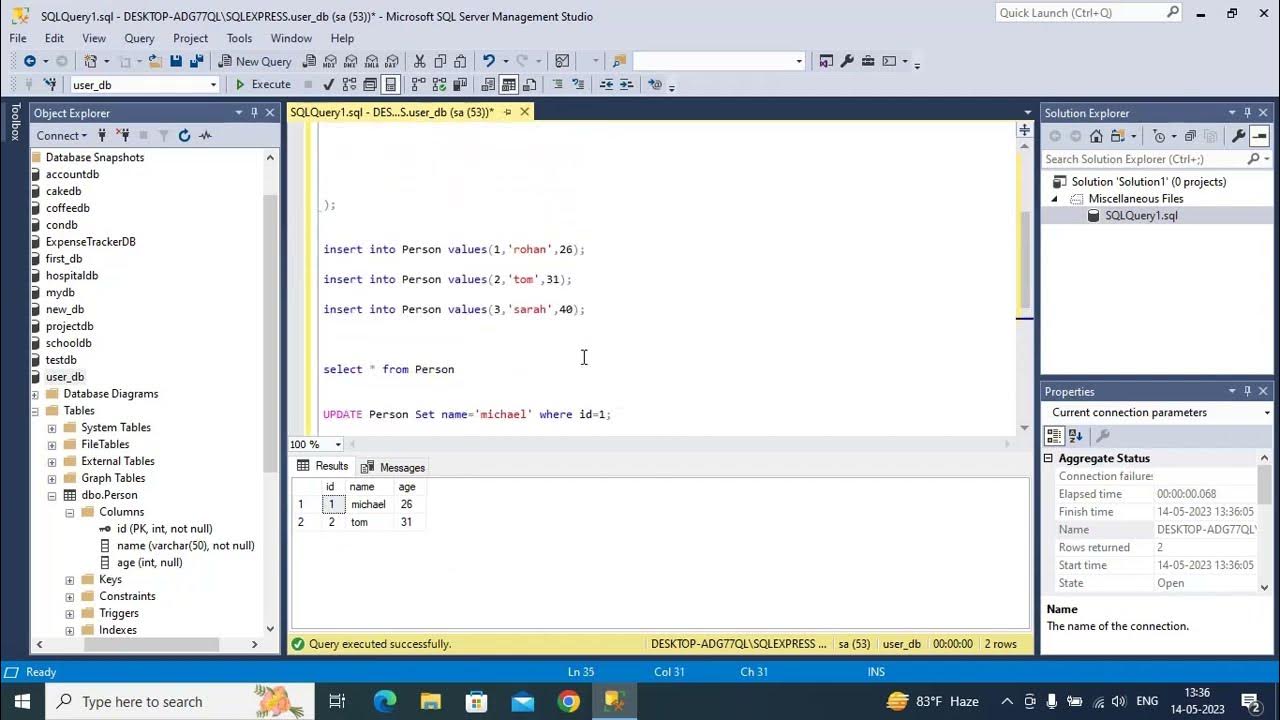The image size is (1280, 720).
Task: Select the SQLQuery1.sql document tab
Action: tap(391, 112)
